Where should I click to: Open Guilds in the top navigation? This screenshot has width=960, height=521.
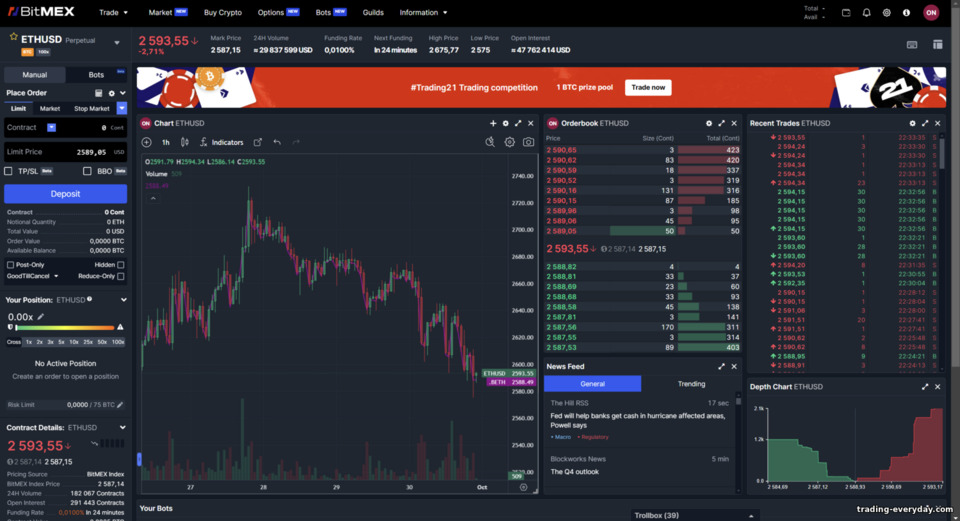[373, 12]
